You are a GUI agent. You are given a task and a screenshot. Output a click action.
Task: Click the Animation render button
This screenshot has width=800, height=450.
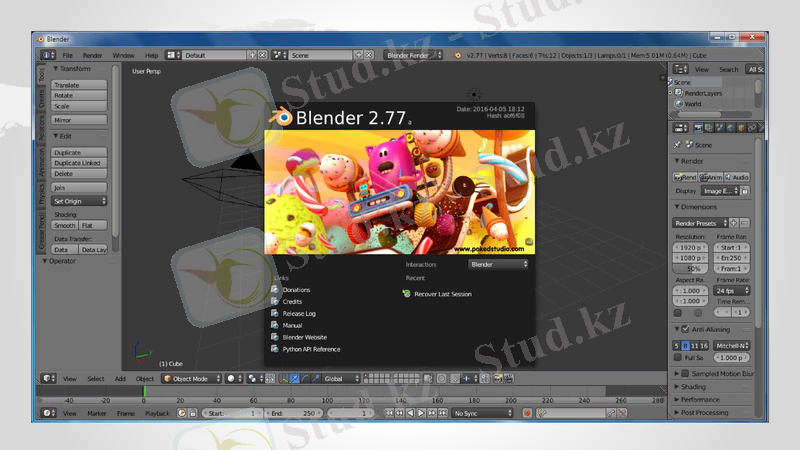[x=709, y=177]
